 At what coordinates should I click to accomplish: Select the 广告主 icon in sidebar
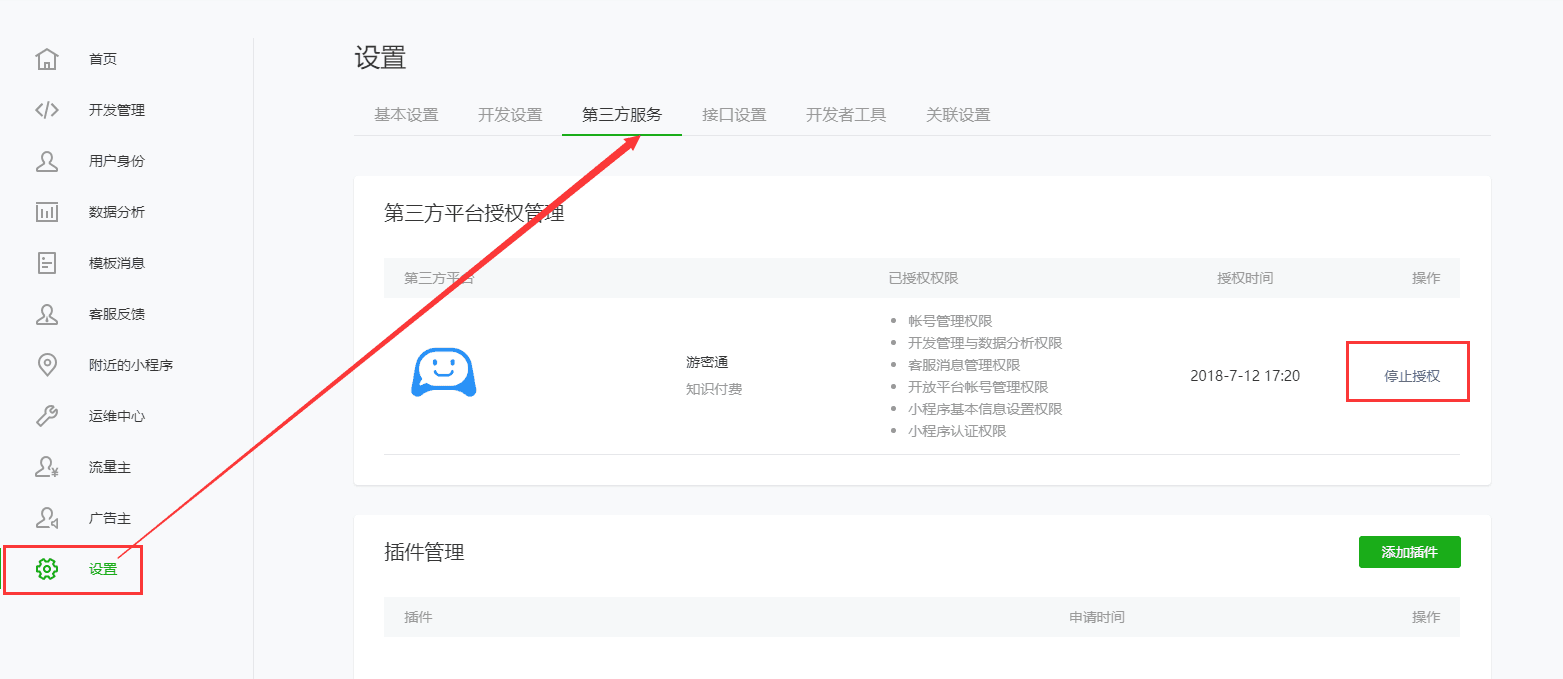pos(47,518)
